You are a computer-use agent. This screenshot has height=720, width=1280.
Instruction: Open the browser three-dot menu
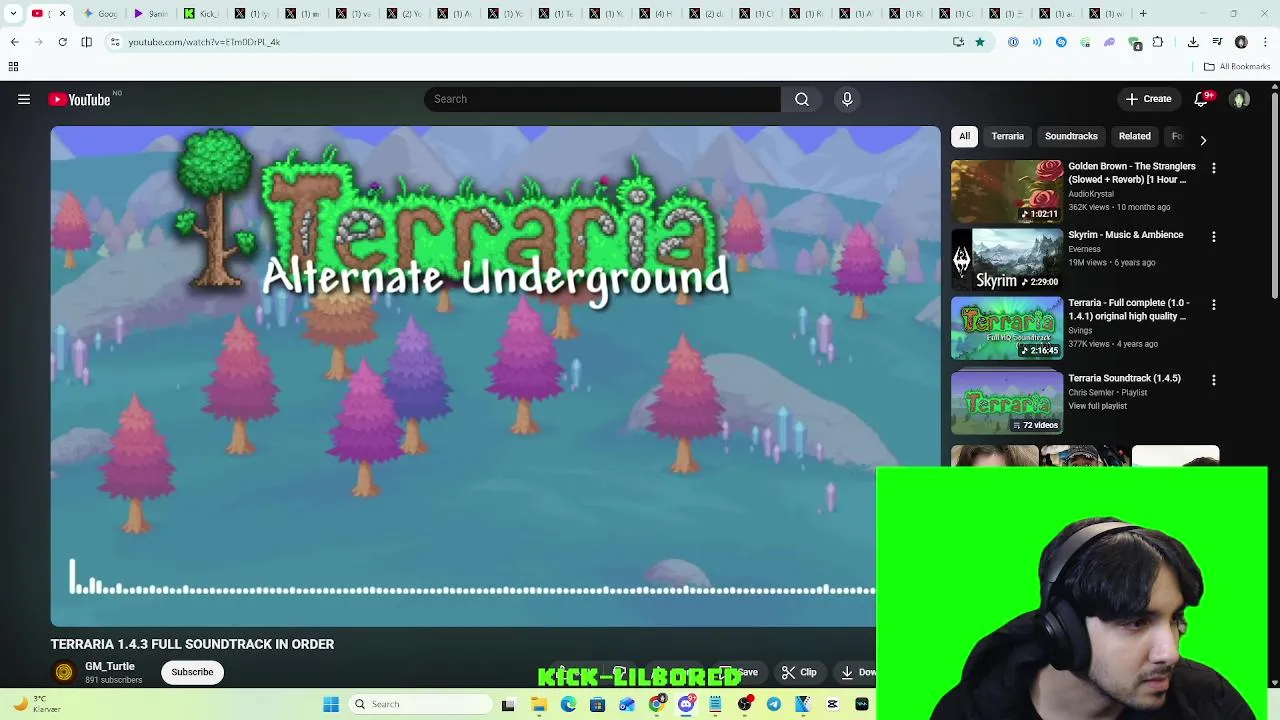(1266, 42)
